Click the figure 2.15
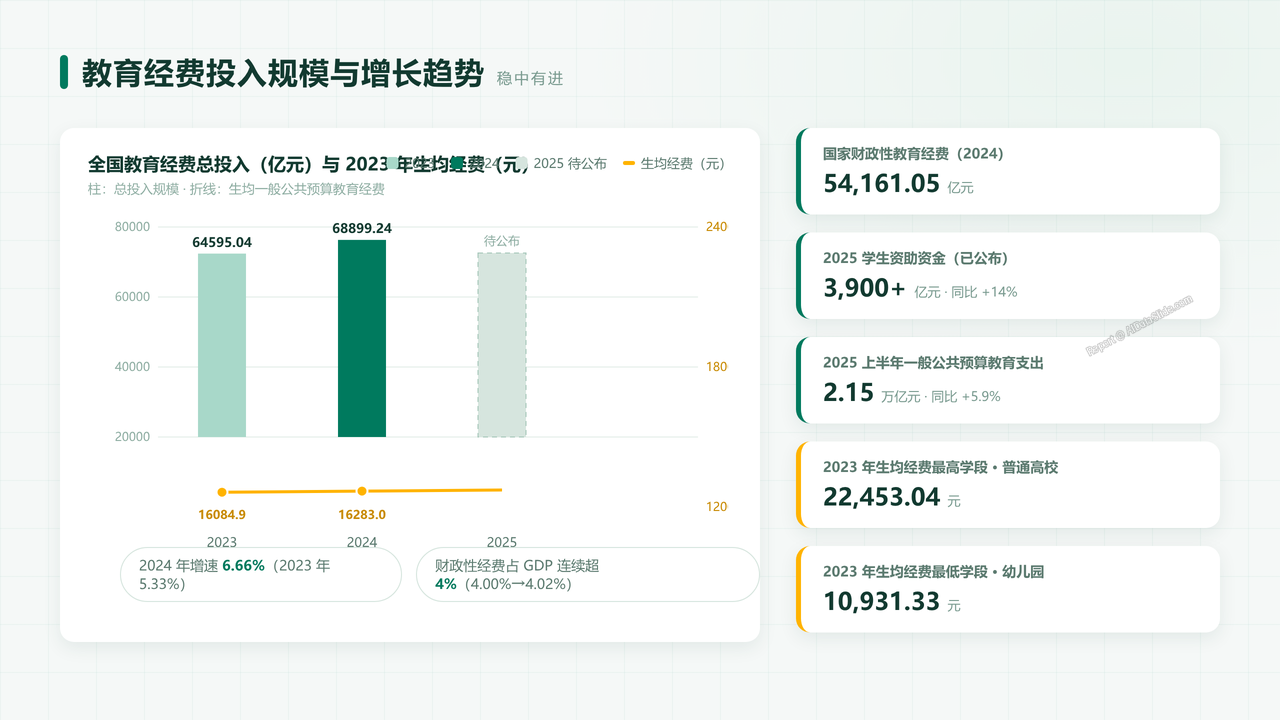Viewport: 1280px width, 720px height. pyautogui.click(x=849, y=393)
